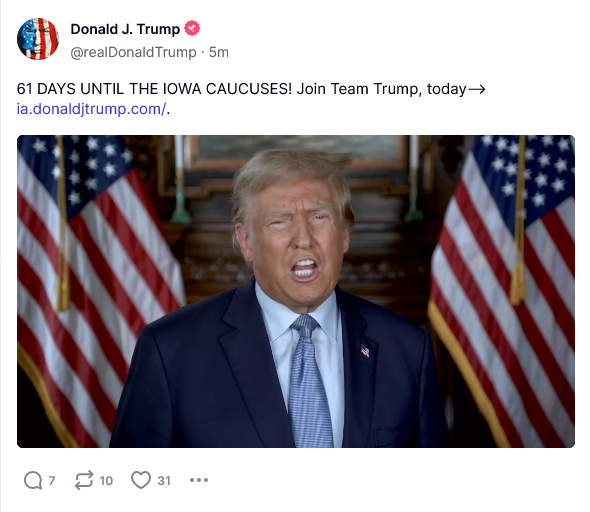Click the like count 31

pyautogui.click(x=164, y=481)
